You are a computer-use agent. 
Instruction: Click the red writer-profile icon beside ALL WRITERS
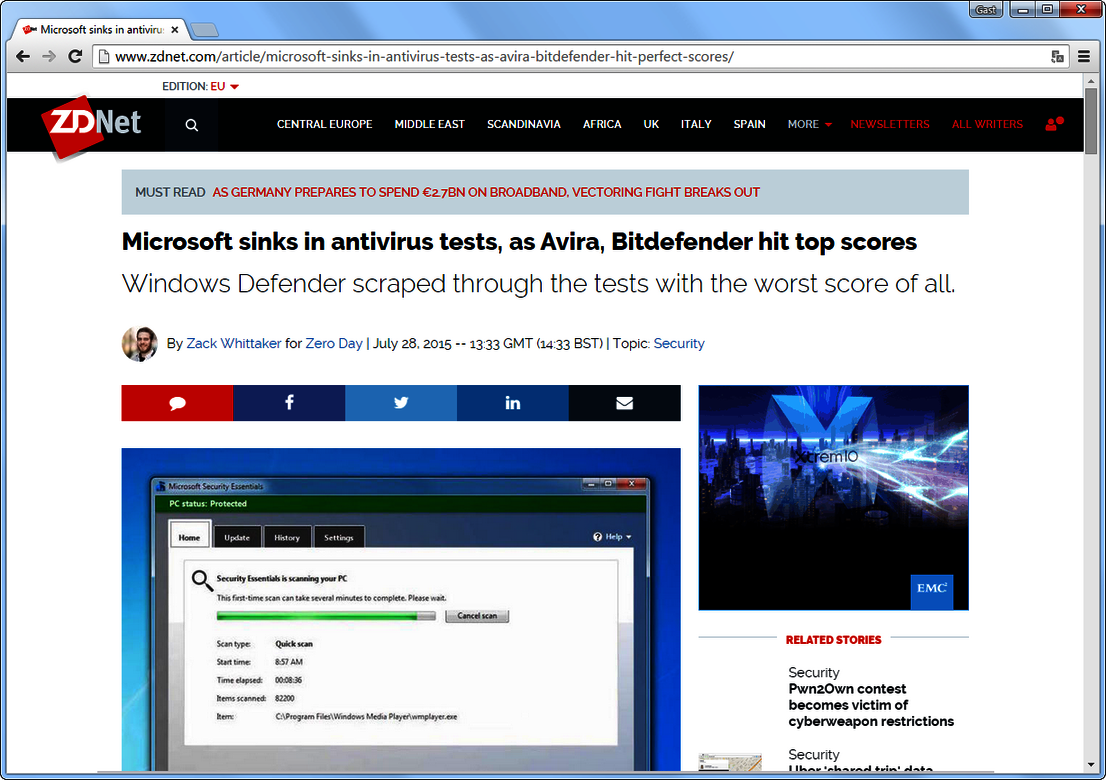tap(1054, 124)
